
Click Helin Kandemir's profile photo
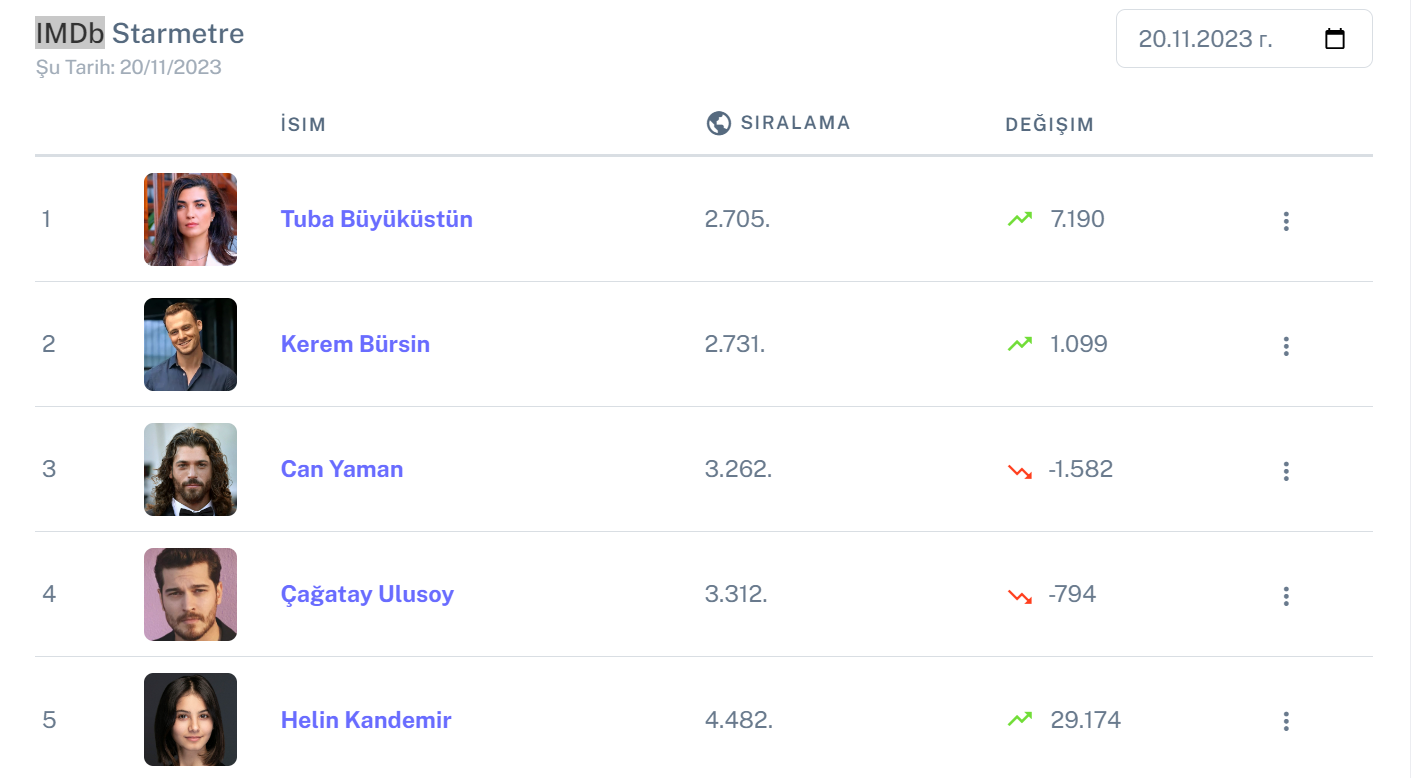pos(190,719)
